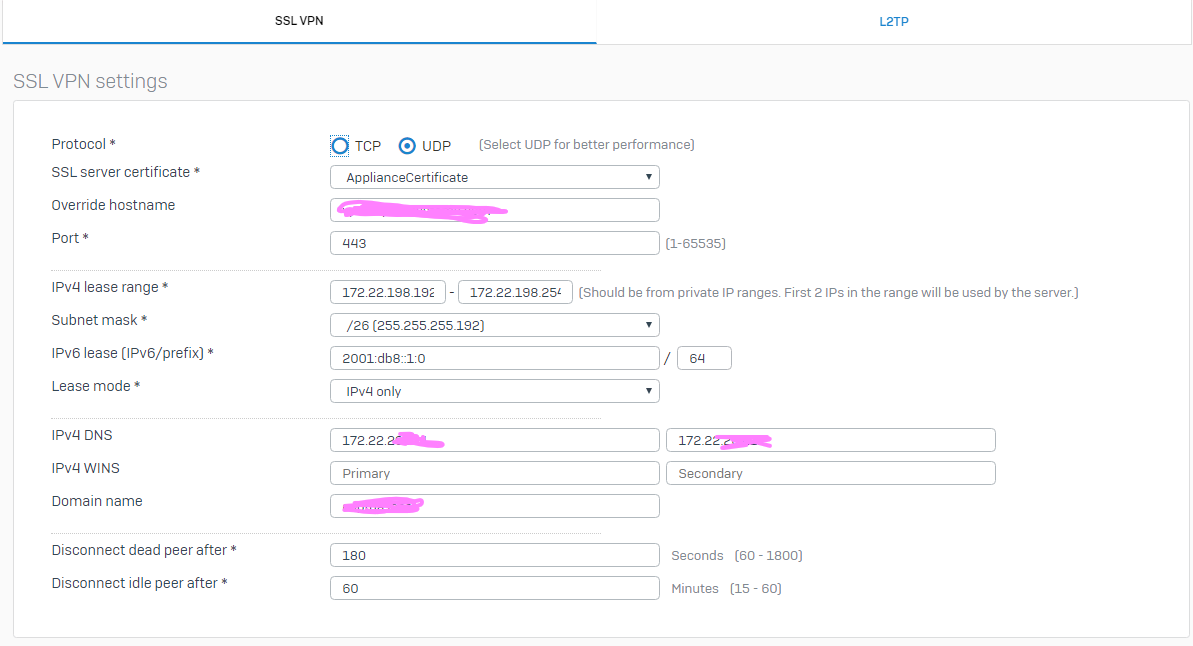Click the Port input field

pos(494,243)
